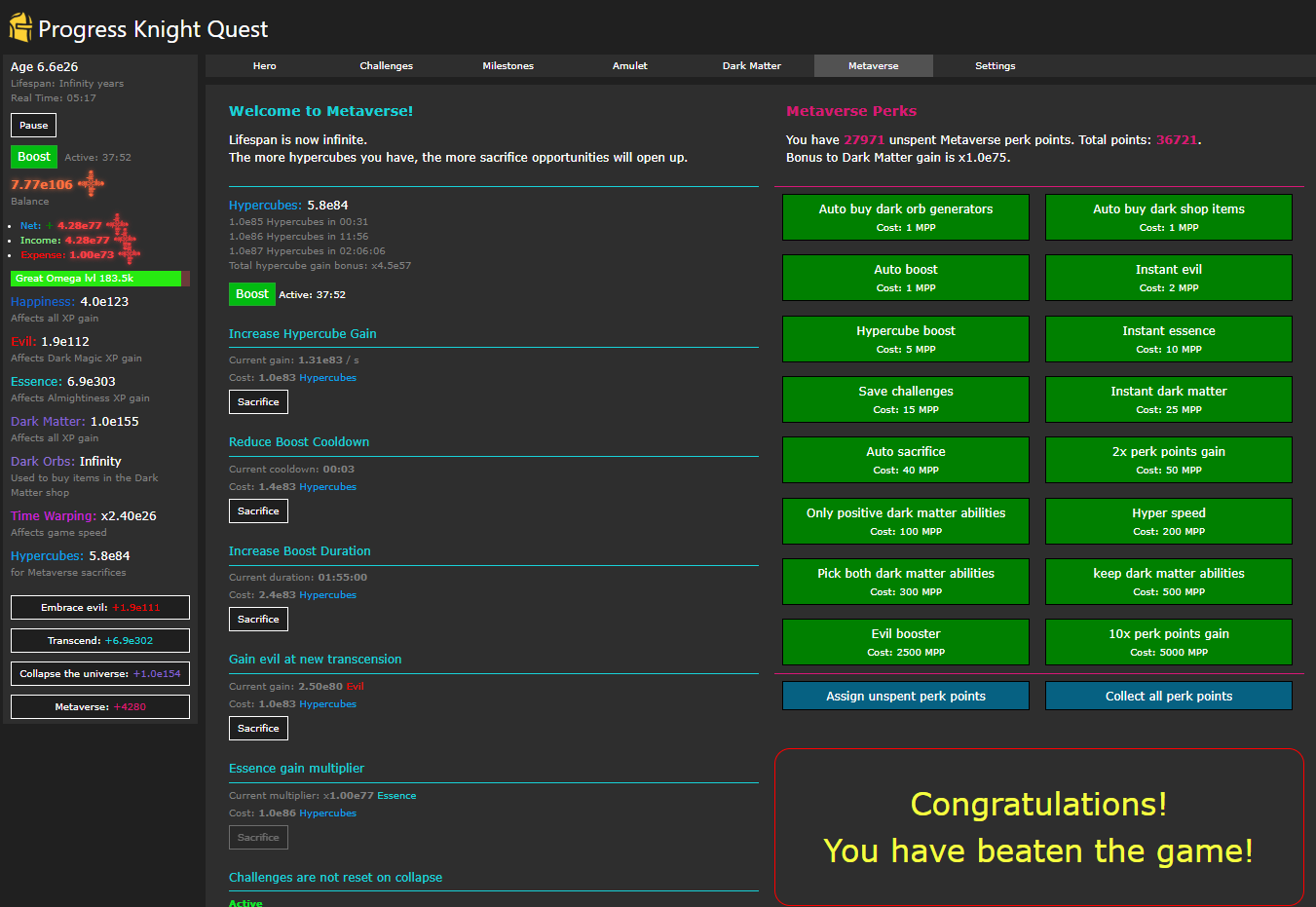Go to the Amulet tab
This screenshot has height=907, width=1316.
pos(629,66)
